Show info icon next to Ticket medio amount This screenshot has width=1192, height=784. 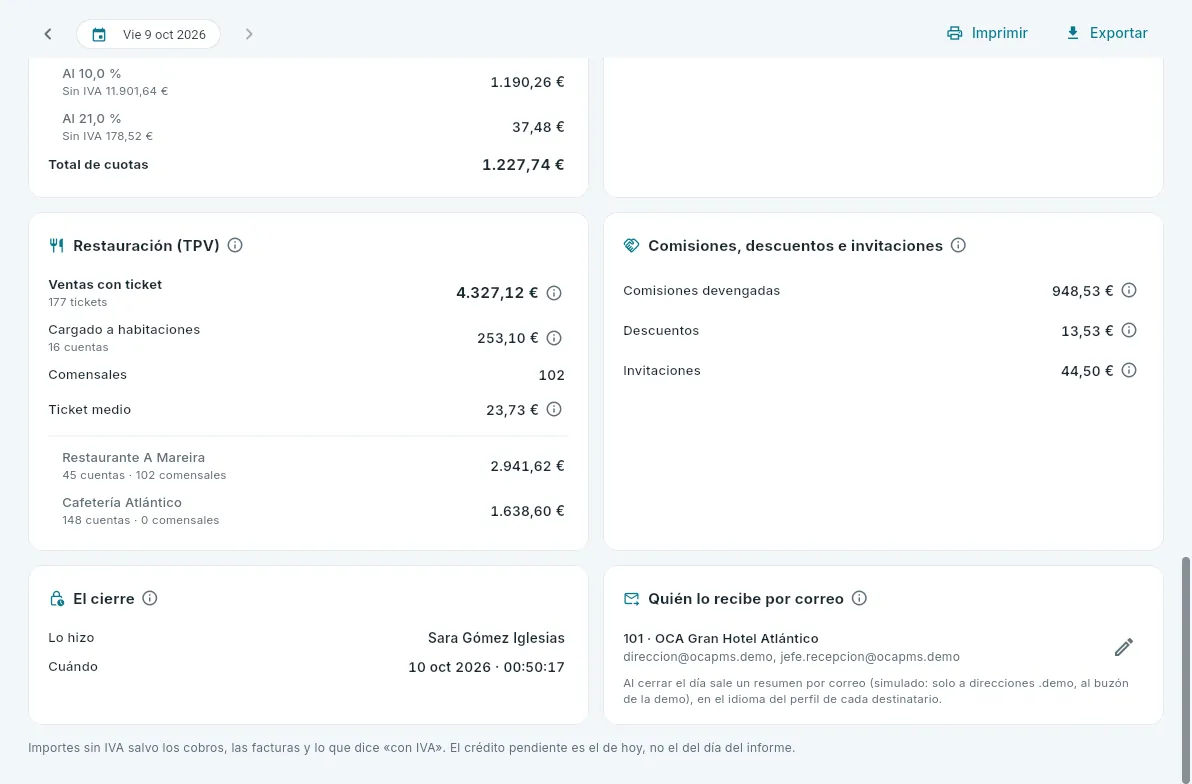click(554, 409)
